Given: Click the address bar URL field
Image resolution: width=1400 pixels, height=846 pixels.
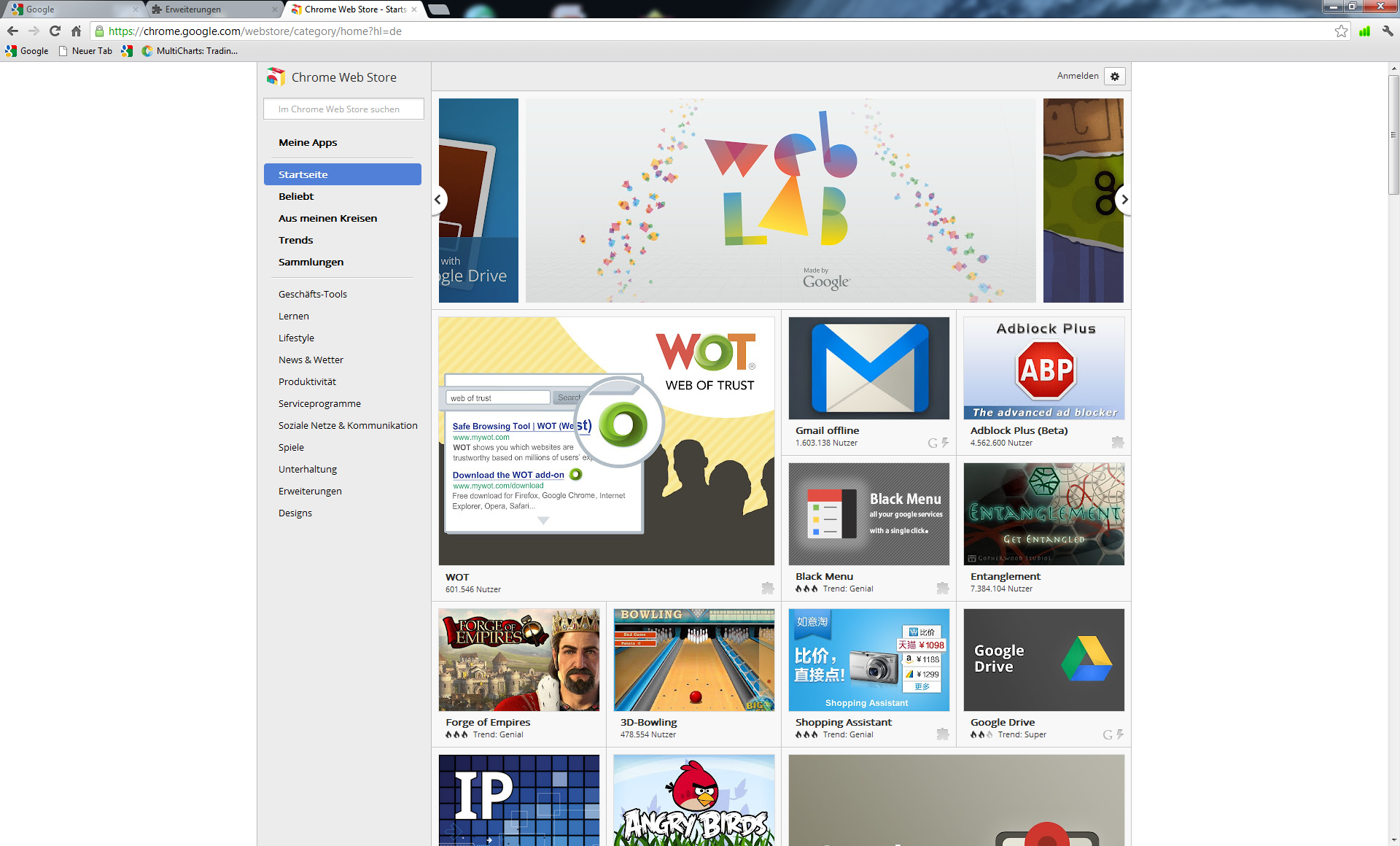Looking at the screenshot, I should click(718, 31).
